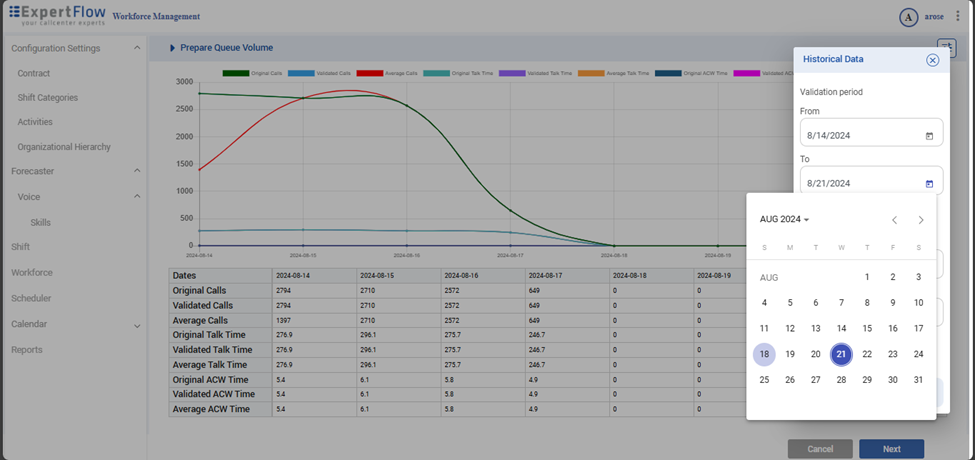Image resolution: width=975 pixels, height=460 pixels.
Task: Toggle Original Calls green legend swatch
Action: tap(235, 73)
